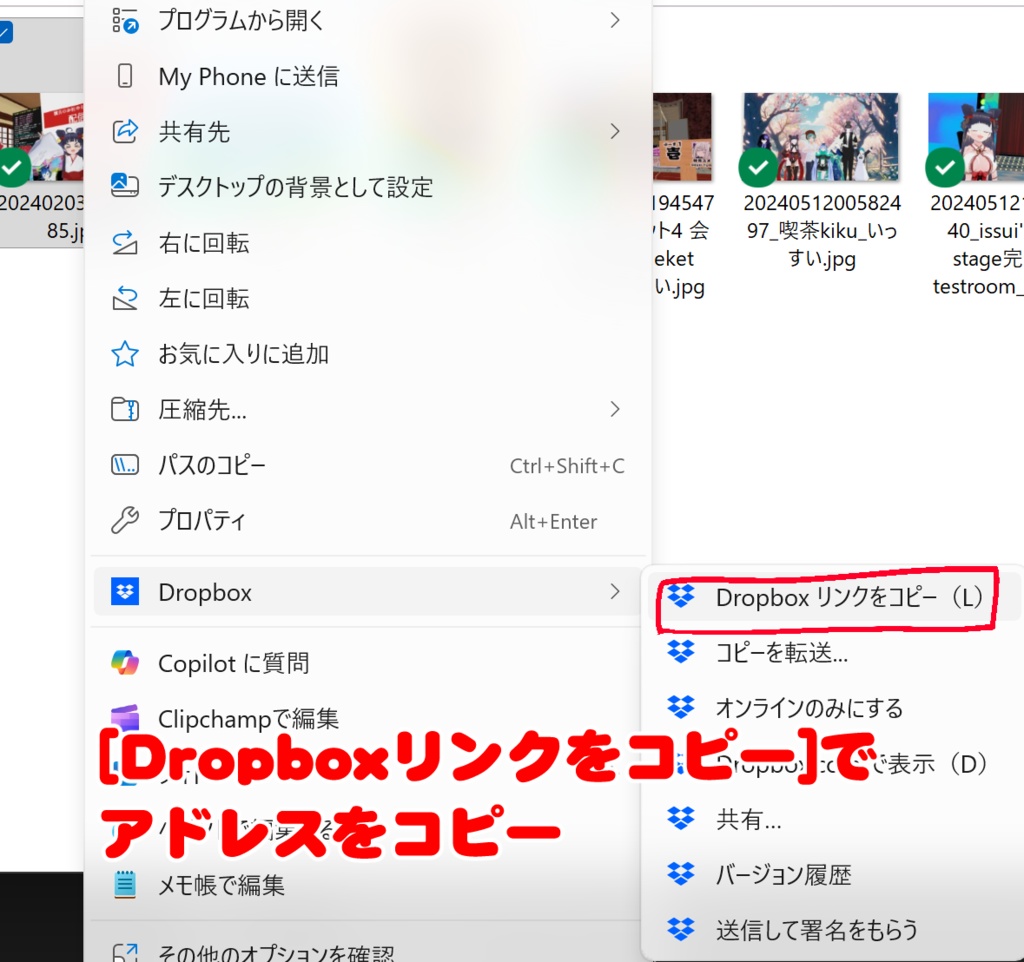Expand the "圧縮先" submenu chevron
The height and width of the screenshot is (962, 1024).
click(614, 409)
